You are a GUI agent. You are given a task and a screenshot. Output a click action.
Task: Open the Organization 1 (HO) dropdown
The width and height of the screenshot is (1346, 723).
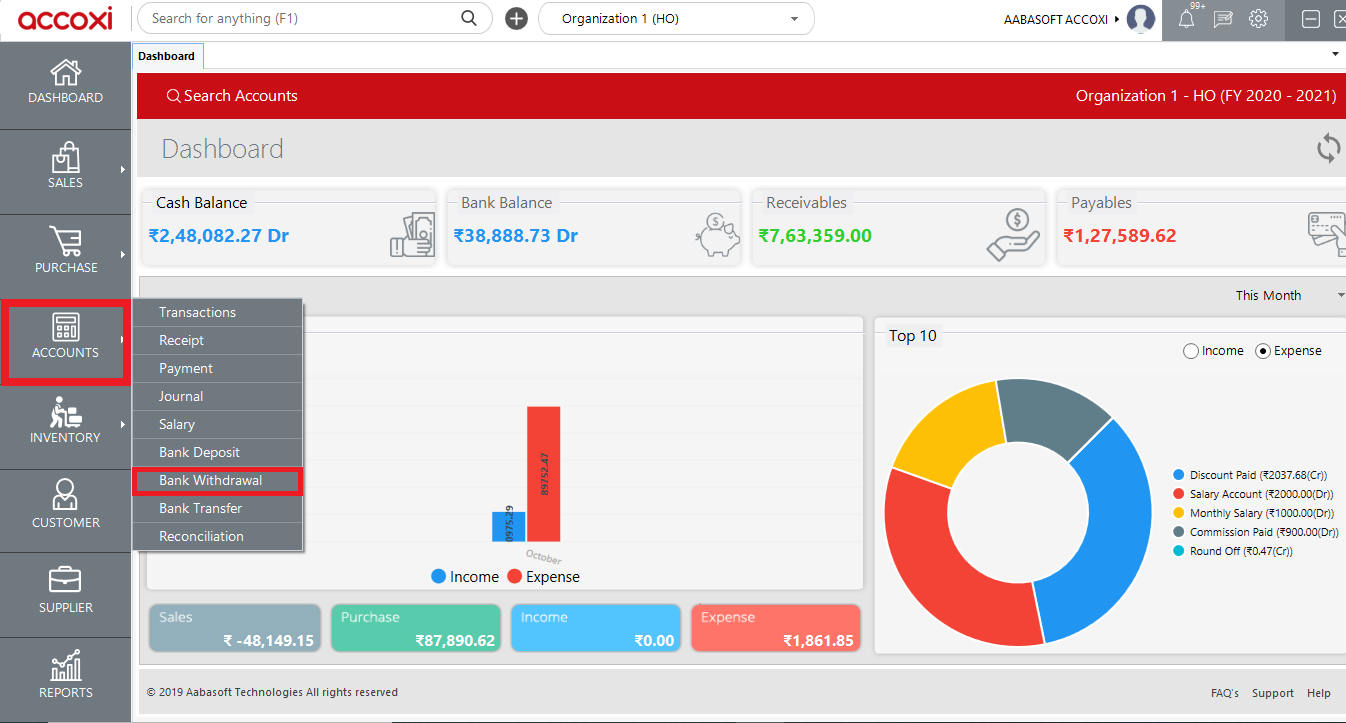[x=676, y=18]
